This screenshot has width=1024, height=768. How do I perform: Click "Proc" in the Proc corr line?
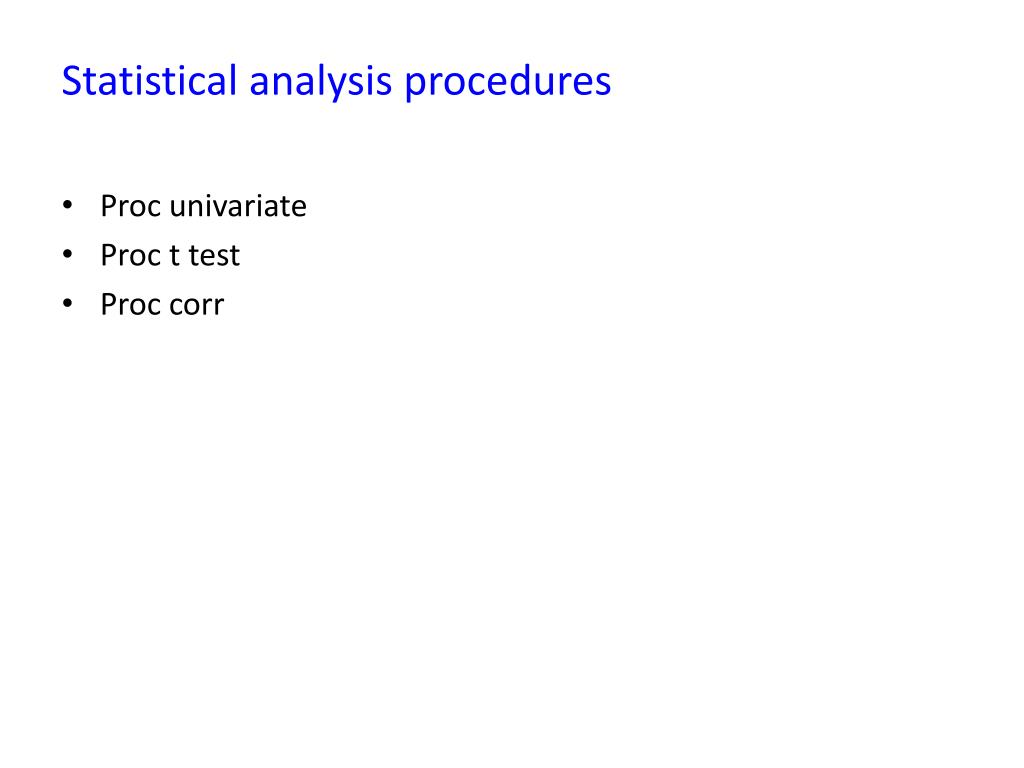tap(131, 304)
